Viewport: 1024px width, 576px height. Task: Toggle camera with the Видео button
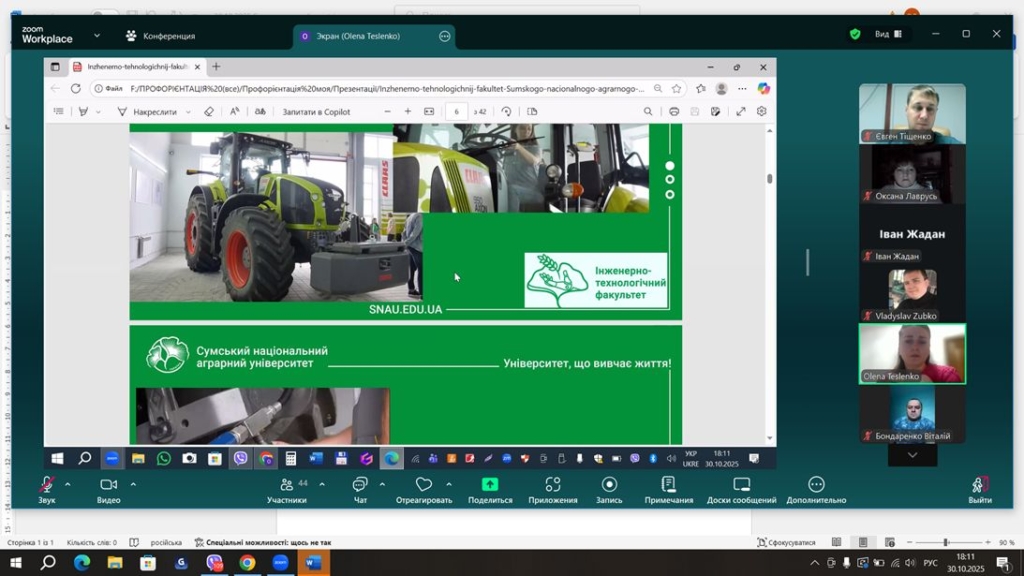[108, 485]
